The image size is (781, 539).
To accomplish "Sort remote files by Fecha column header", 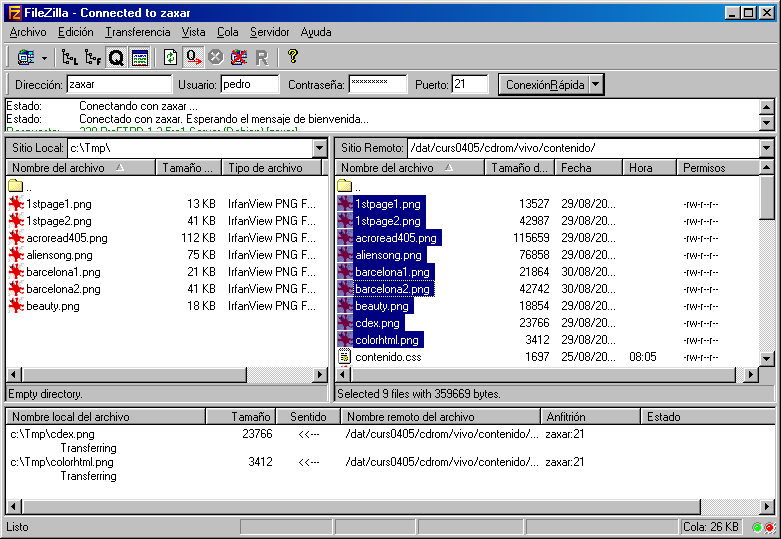I will [x=589, y=168].
